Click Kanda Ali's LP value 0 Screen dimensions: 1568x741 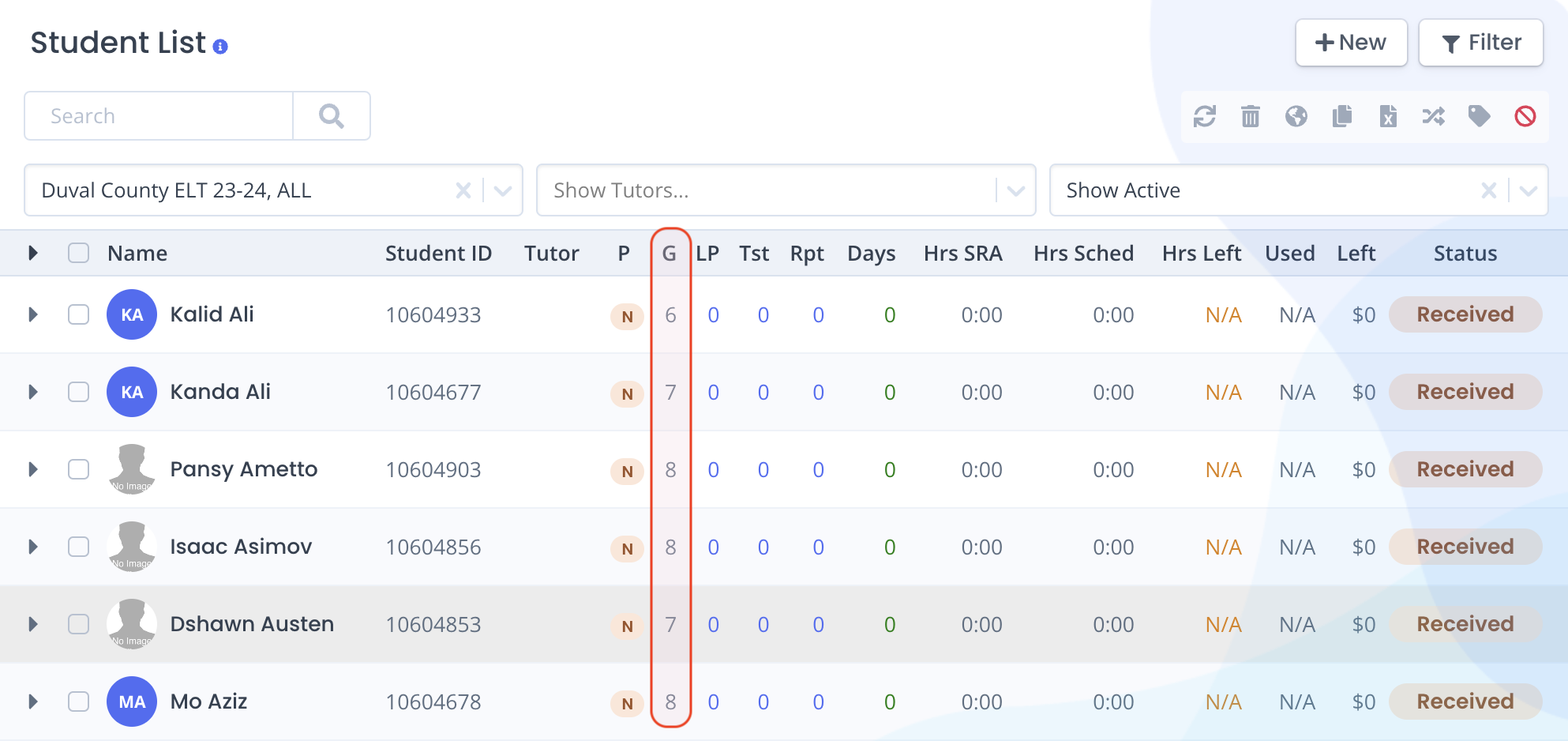pyautogui.click(x=713, y=393)
